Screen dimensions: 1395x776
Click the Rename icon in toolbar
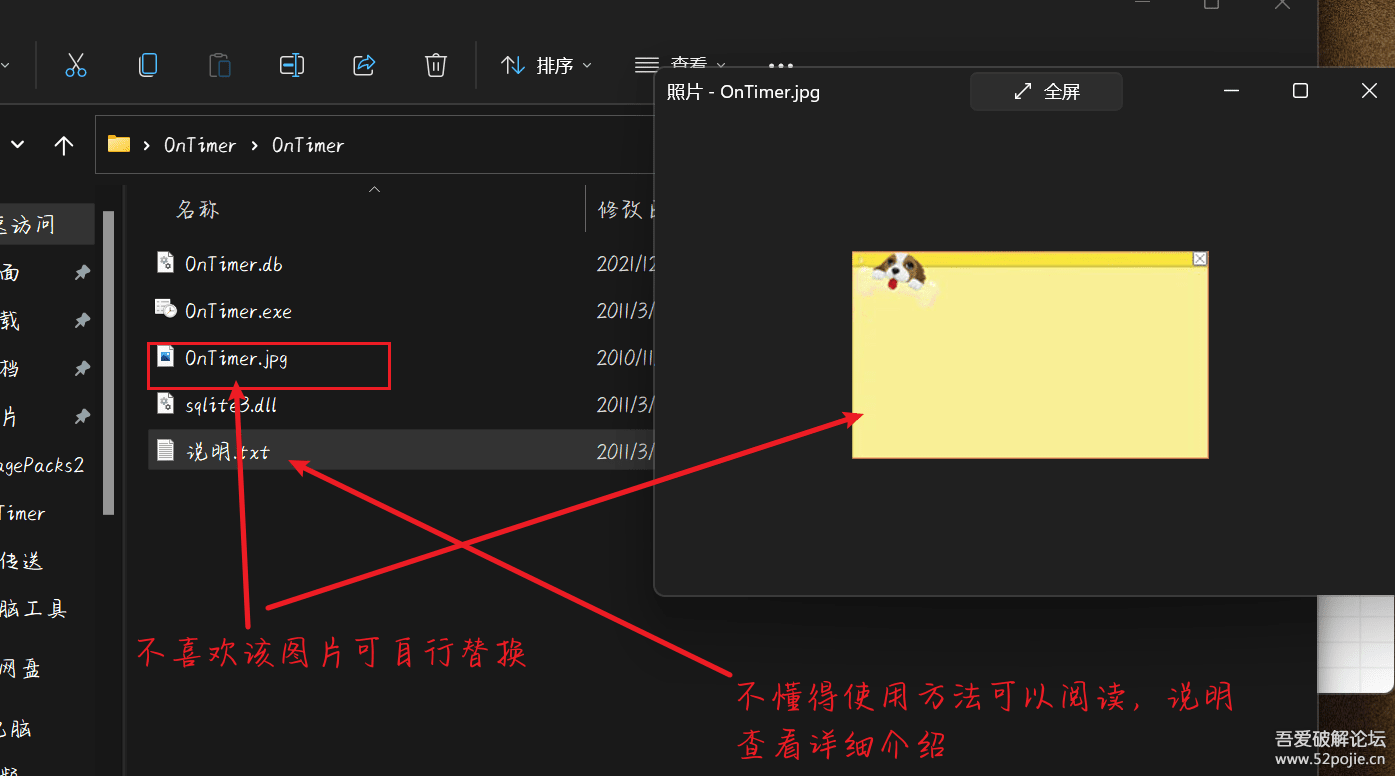pos(291,66)
